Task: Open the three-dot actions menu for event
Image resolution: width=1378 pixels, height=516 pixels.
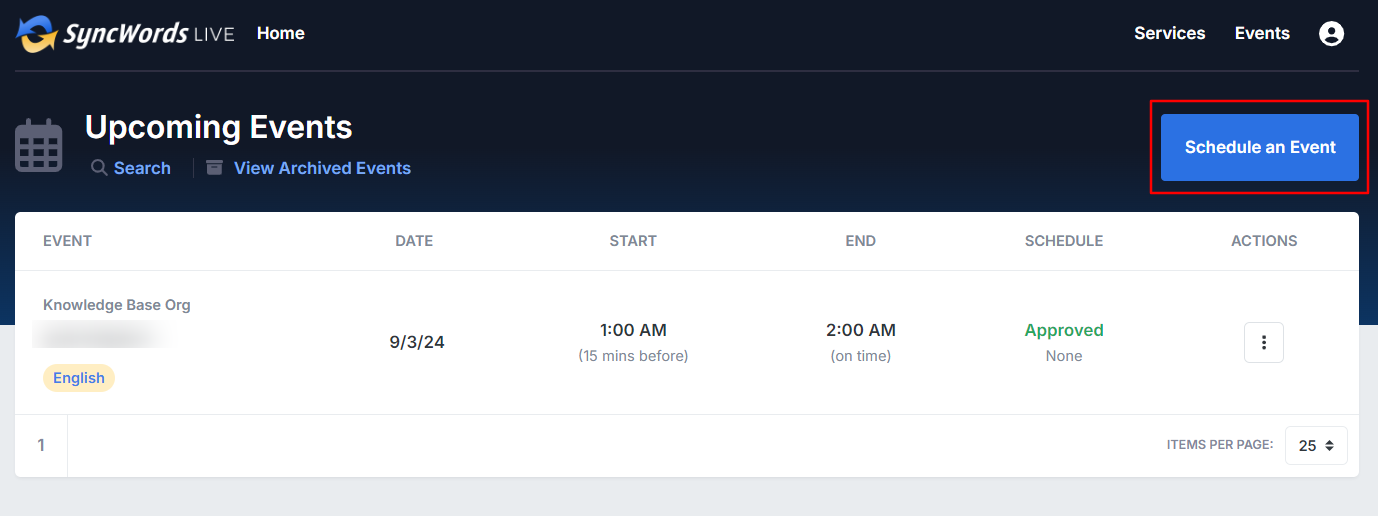Action: tap(1264, 342)
